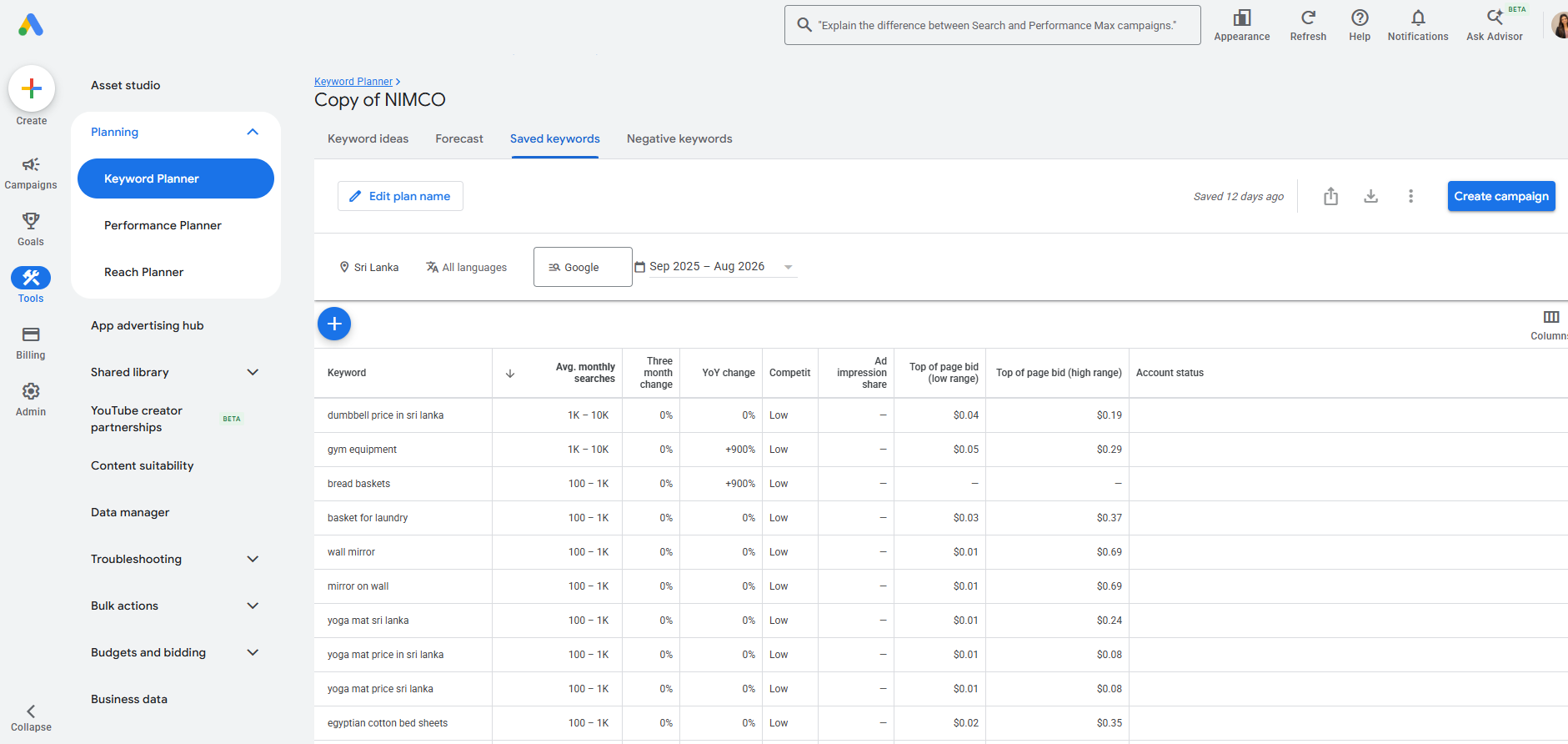Click the 'gym equipment' keyword row
The width and height of the screenshot is (1568, 744).
click(x=941, y=450)
